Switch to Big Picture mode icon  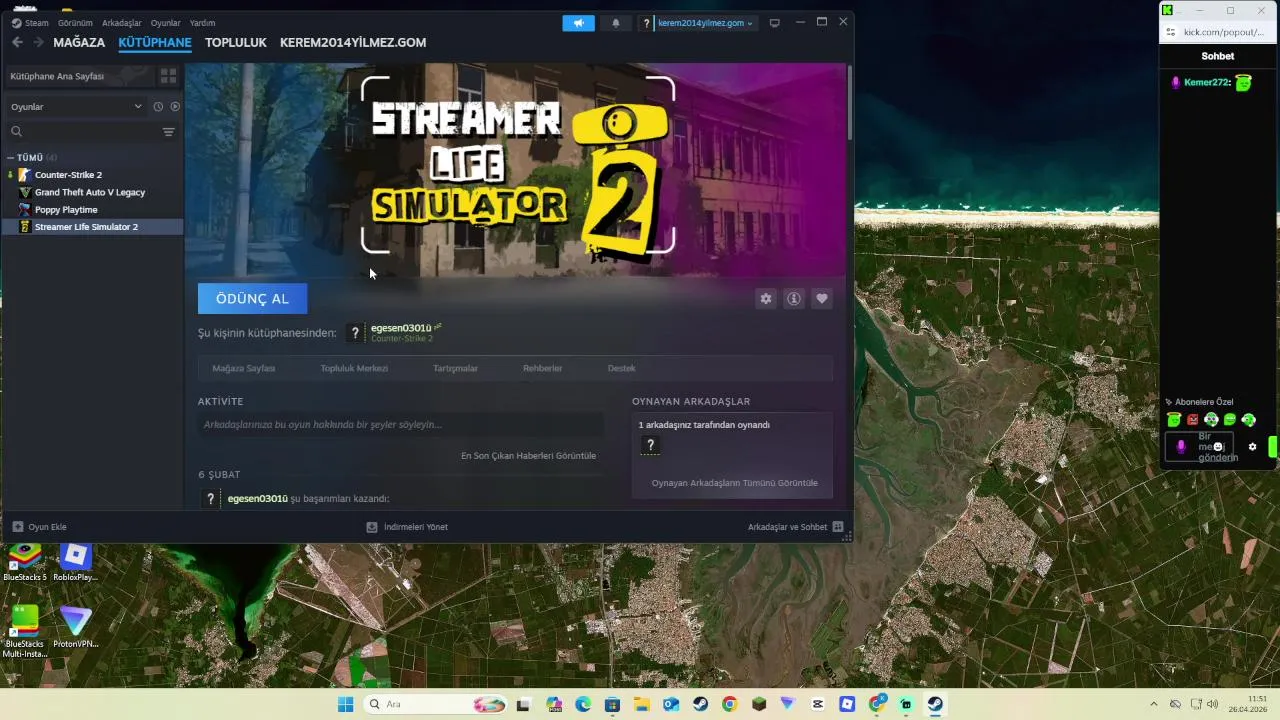774,23
